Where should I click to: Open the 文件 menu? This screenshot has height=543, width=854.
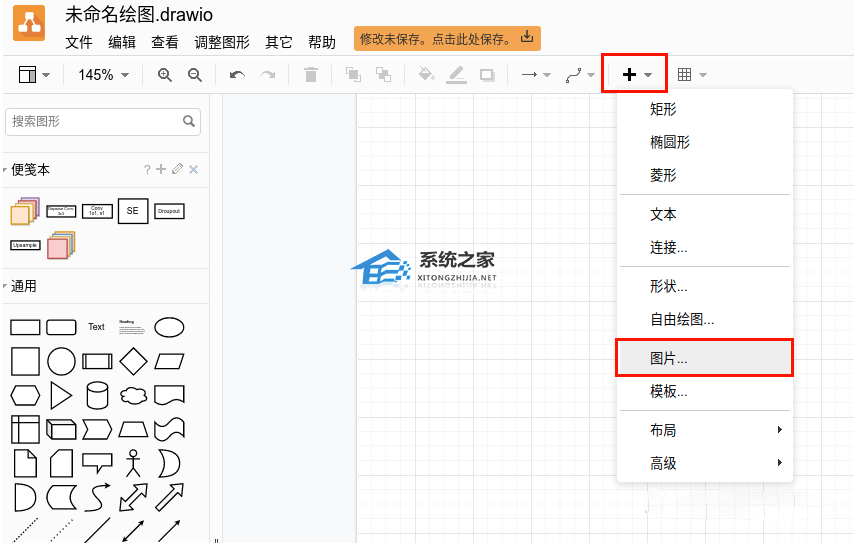pyautogui.click(x=78, y=42)
